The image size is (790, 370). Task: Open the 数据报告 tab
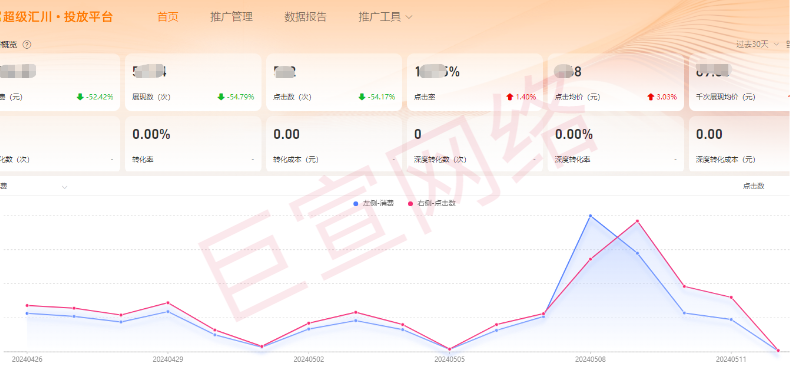[305, 17]
